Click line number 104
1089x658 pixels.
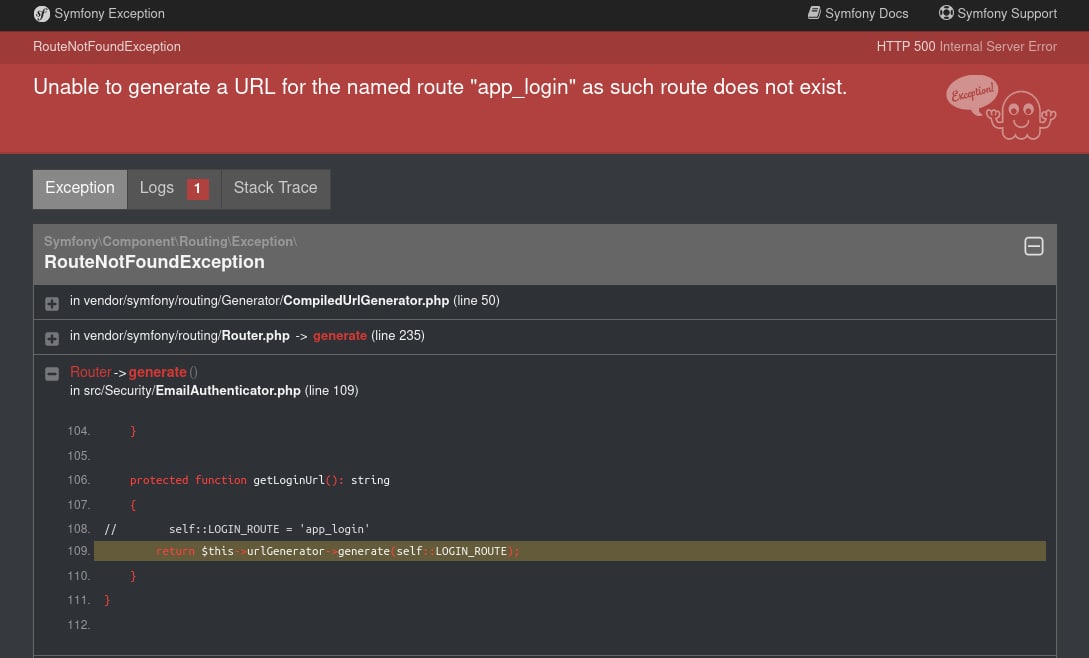(x=78, y=431)
